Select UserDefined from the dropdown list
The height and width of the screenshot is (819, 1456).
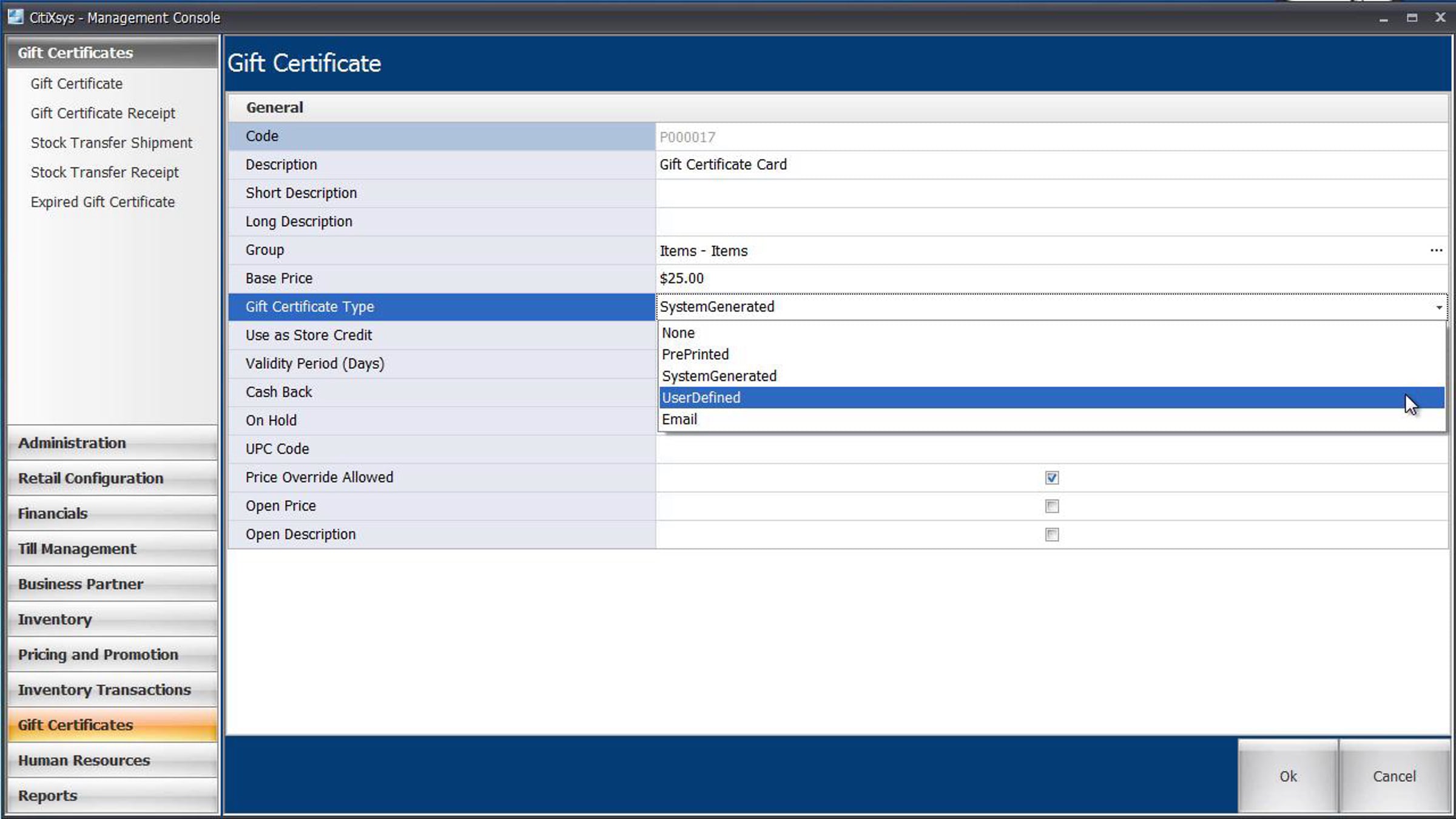coord(701,398)
